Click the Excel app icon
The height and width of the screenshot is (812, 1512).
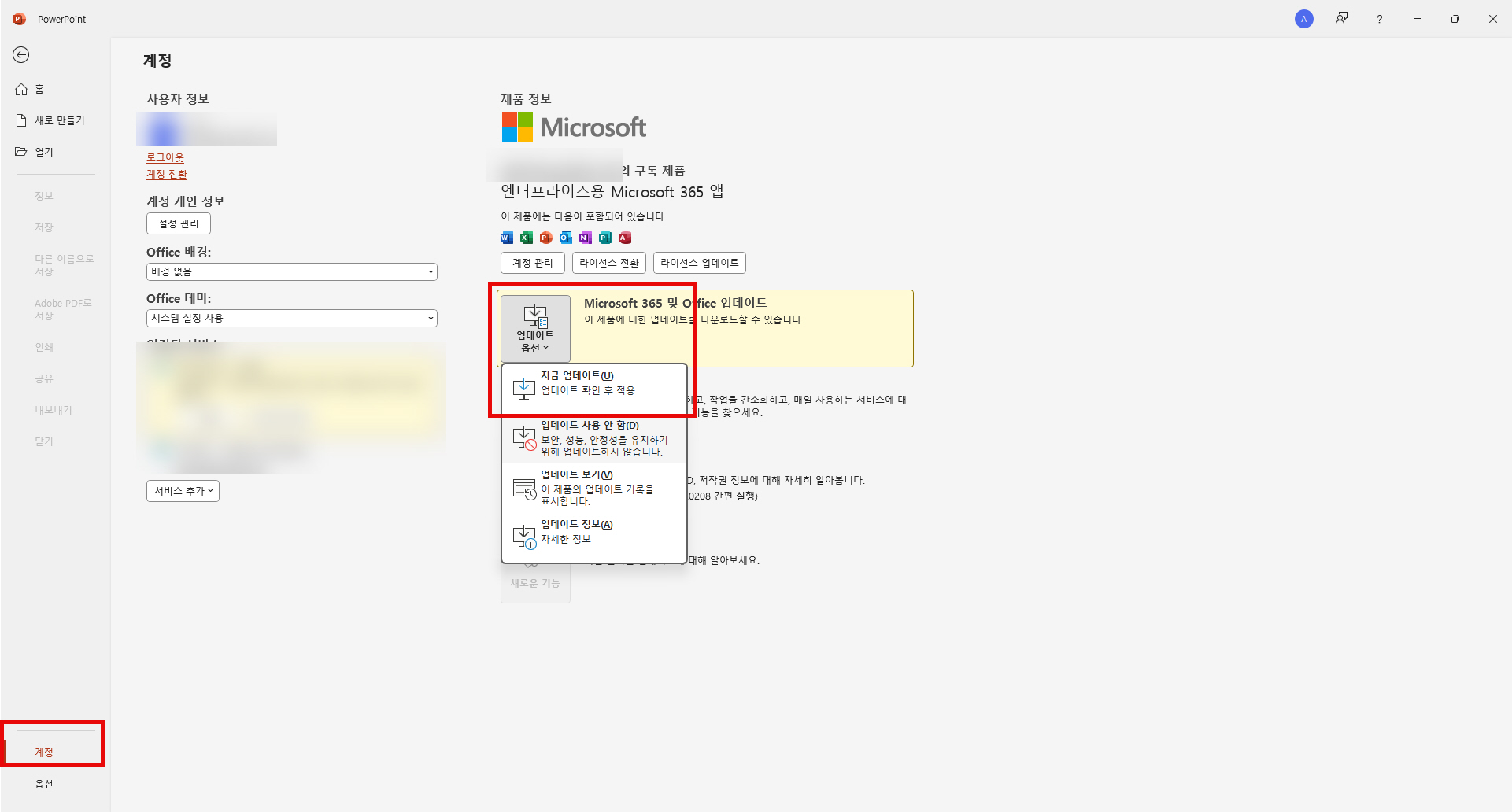[527, 238]
